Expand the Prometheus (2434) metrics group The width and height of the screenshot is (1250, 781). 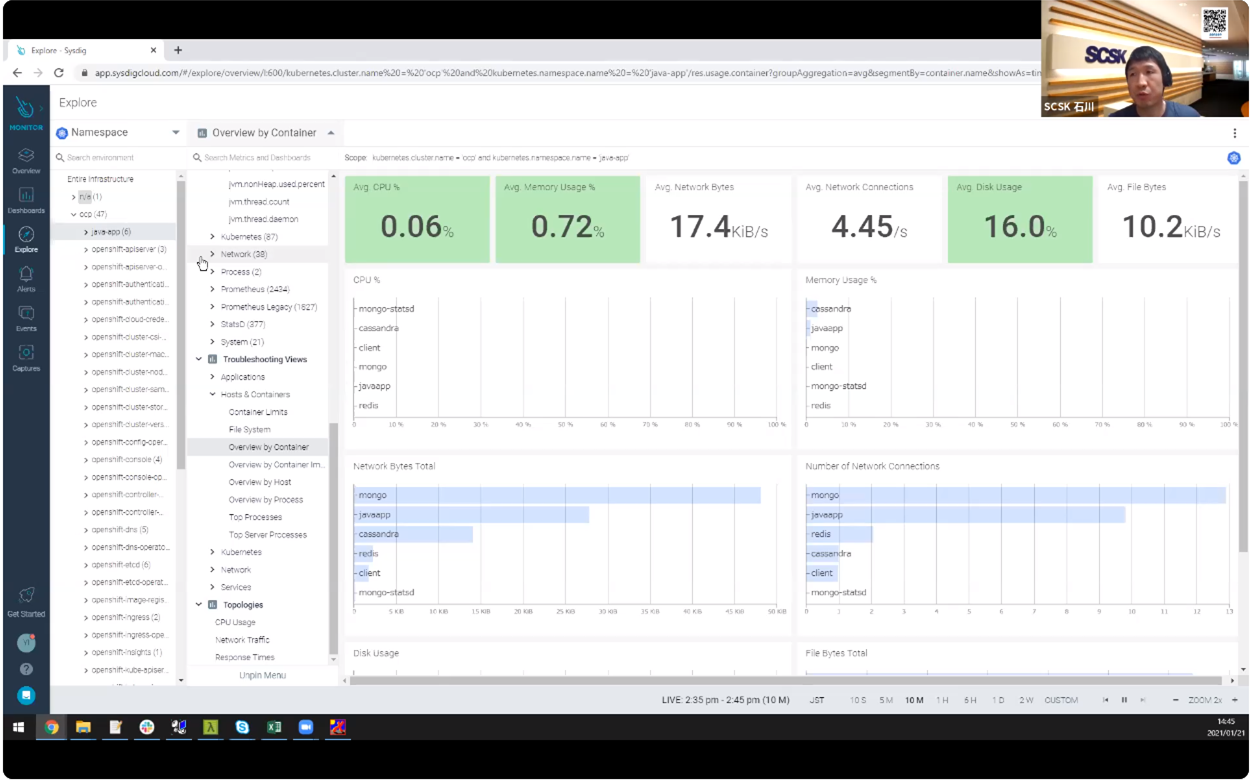click(x=254, y=289)
